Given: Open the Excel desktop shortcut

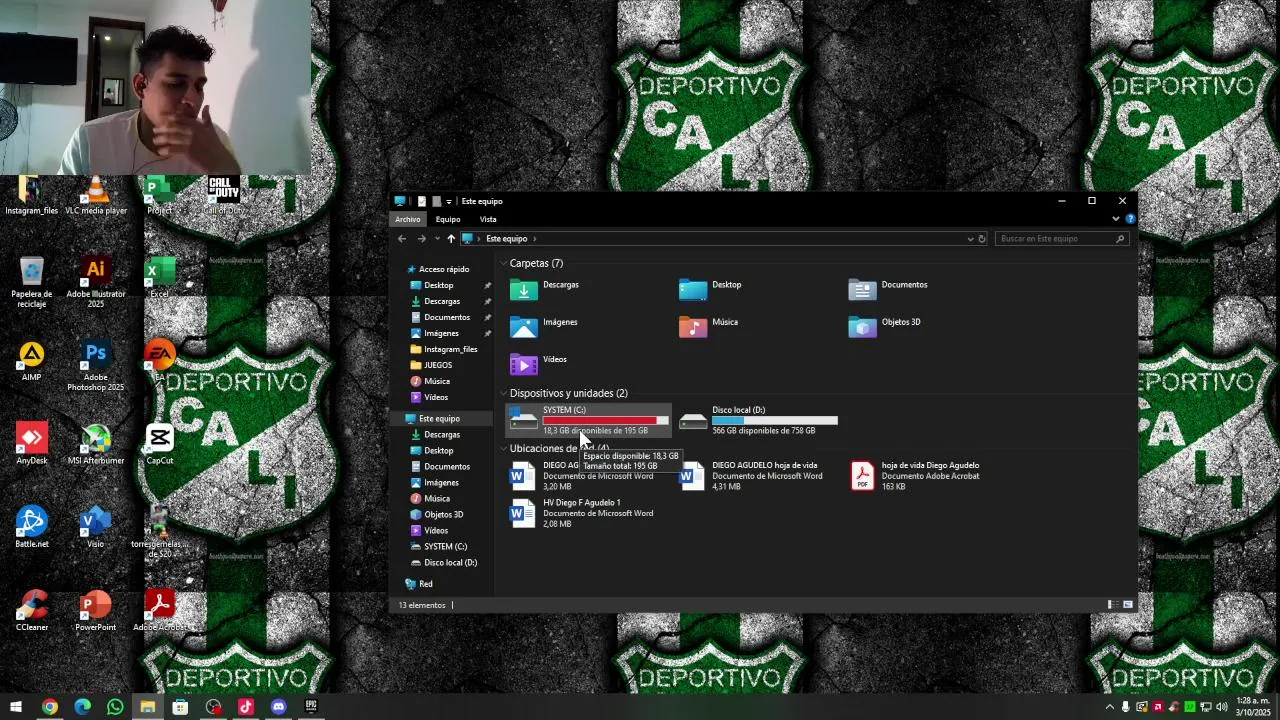Looking at the screenshot, I should point(160,277).
